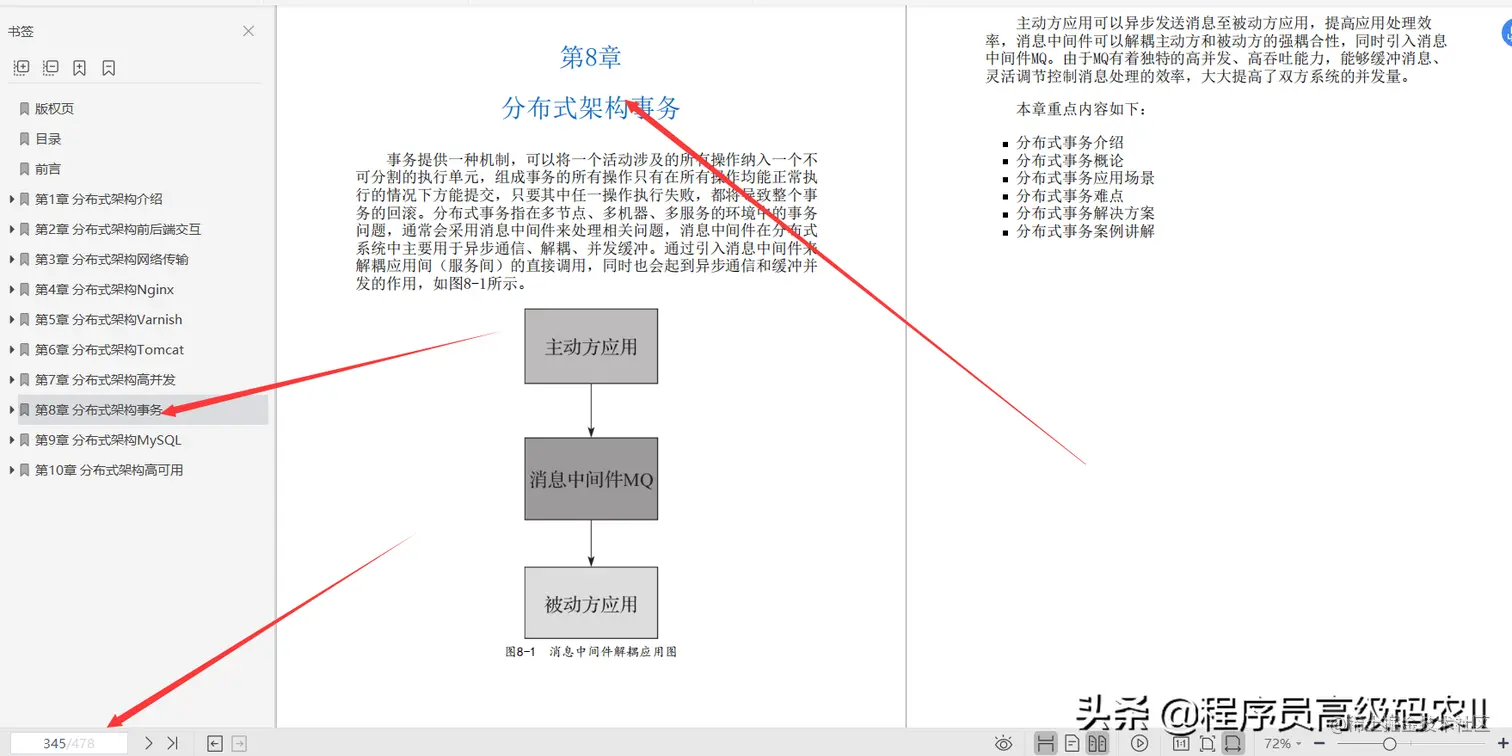1512x756 pixels.
Task: Jump to 第3章 分布式架构网络传输
Action: click(112, 259)
